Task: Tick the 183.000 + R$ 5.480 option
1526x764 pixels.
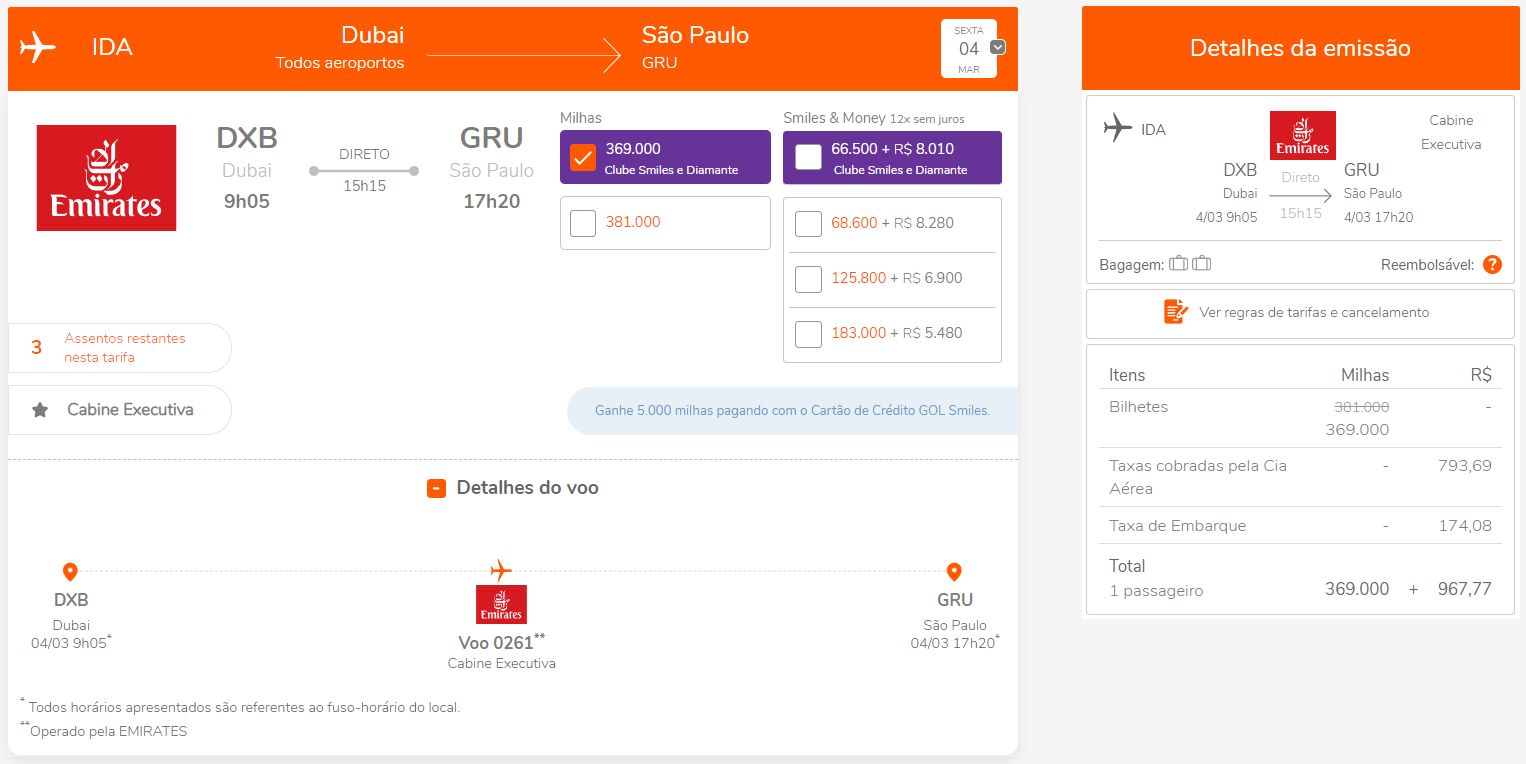Action: (x=808, y=334)
